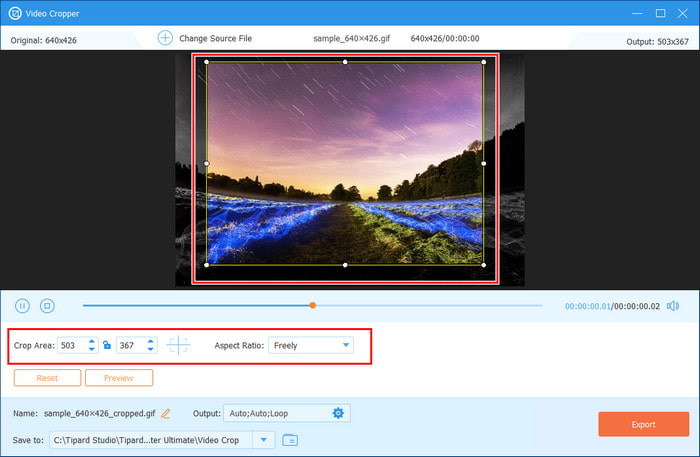Click the top-center crop edge handle
The height and width of the screenshot is (457, 700).
pos(345,62)
